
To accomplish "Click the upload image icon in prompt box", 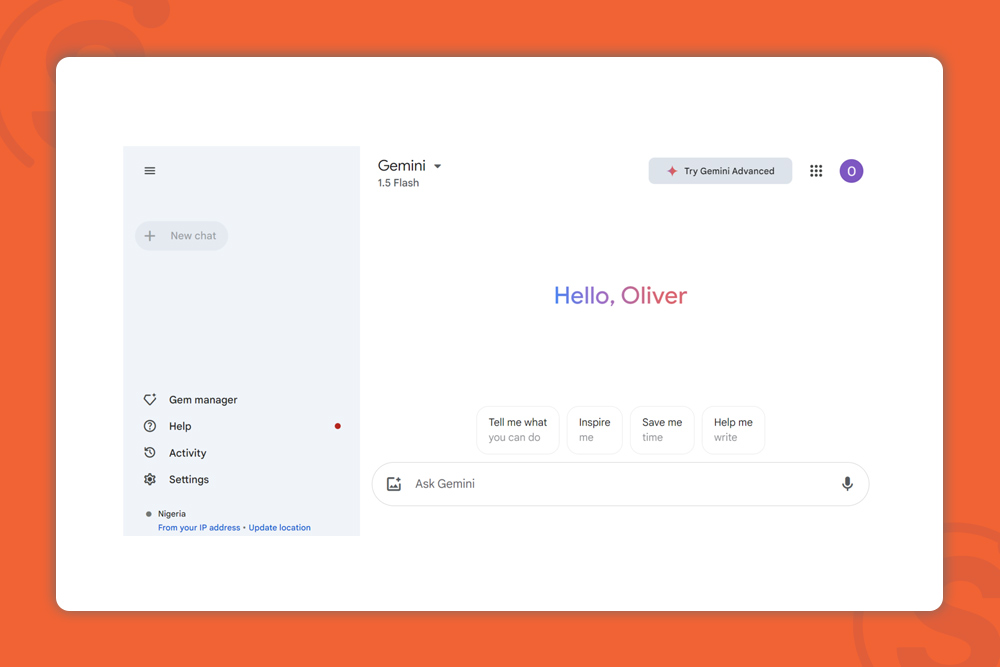I will tap(394, 484).
